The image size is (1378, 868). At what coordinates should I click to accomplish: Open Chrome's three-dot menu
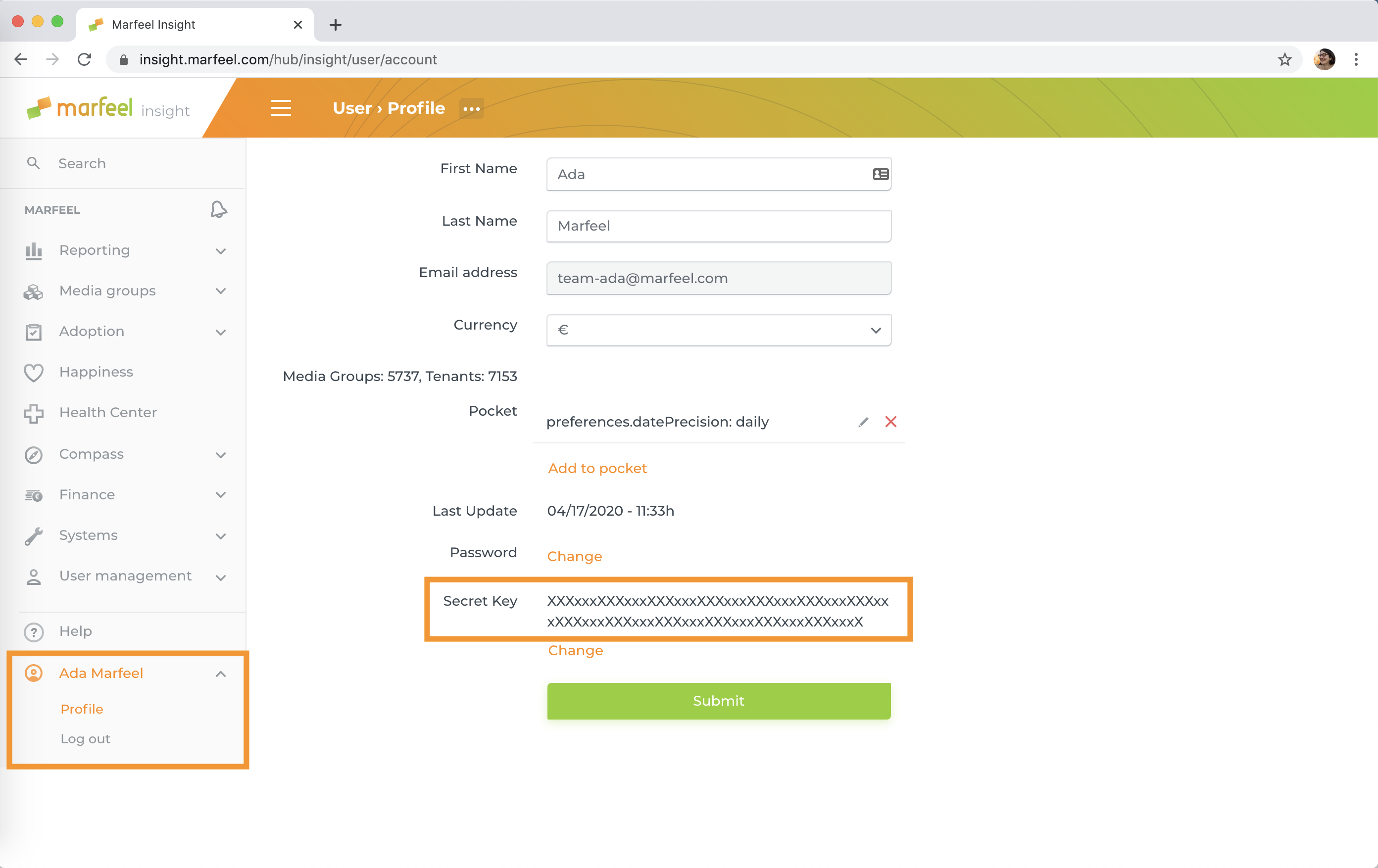pos(1356,59)
